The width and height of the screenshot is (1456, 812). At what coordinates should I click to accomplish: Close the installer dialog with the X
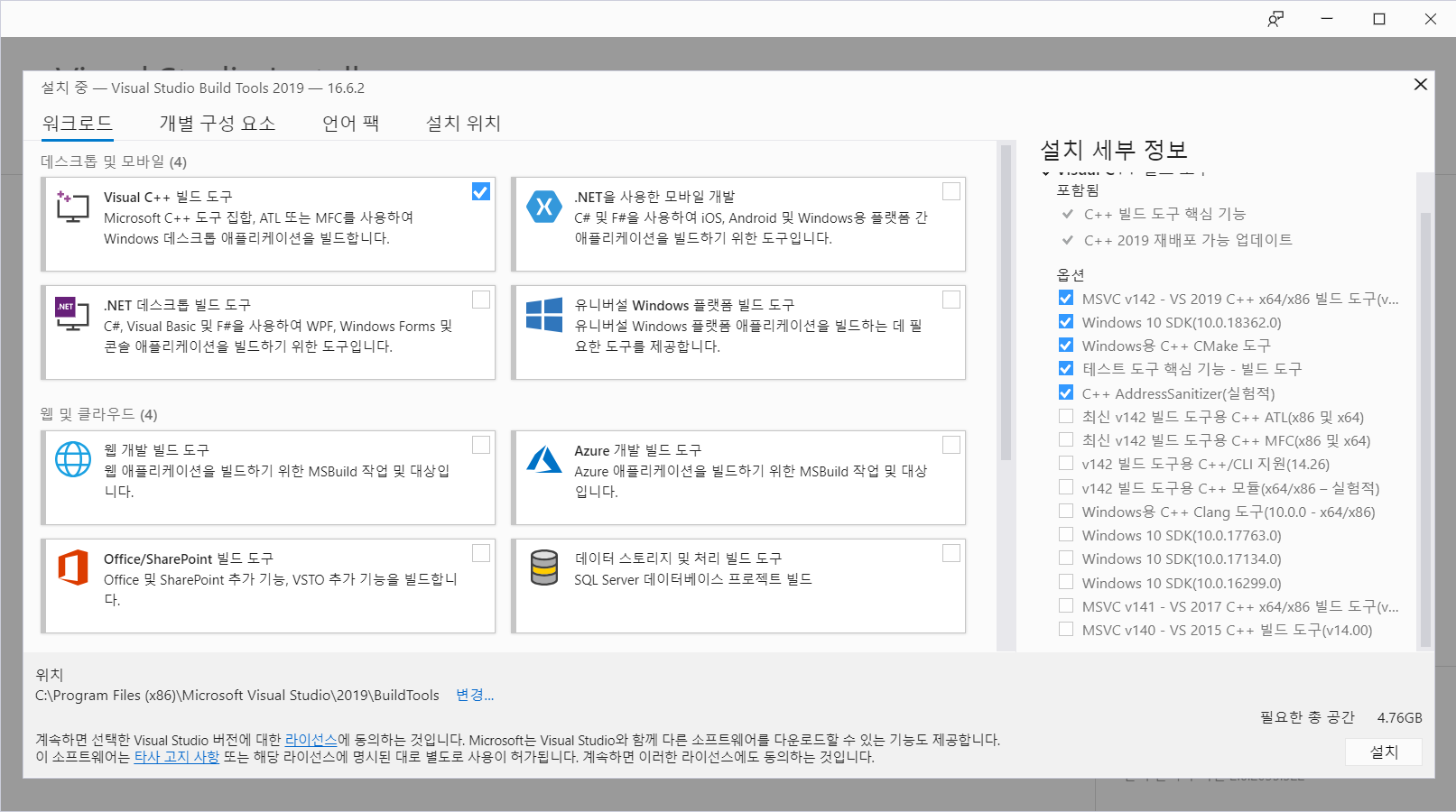(1420, 84)
